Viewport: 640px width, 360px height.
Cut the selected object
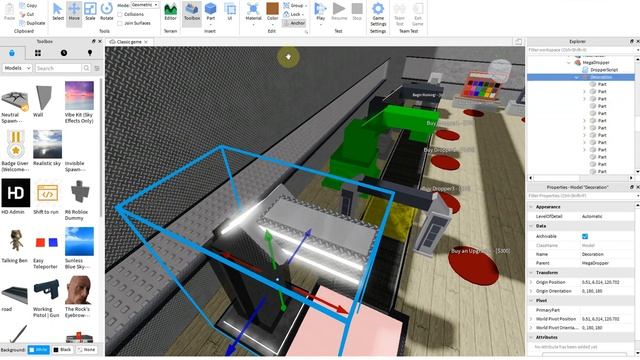click(27, 14)
